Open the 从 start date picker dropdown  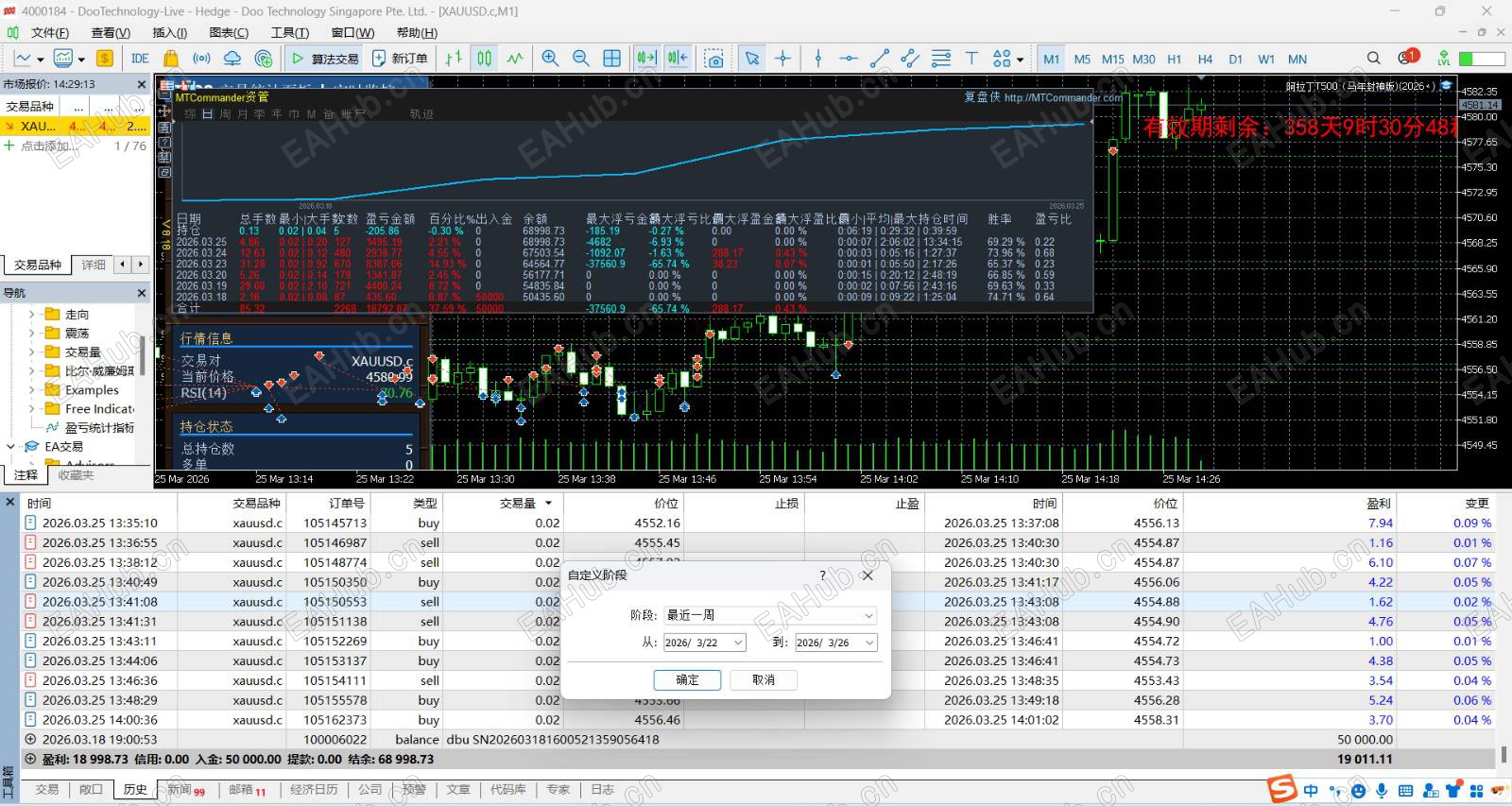737,643
